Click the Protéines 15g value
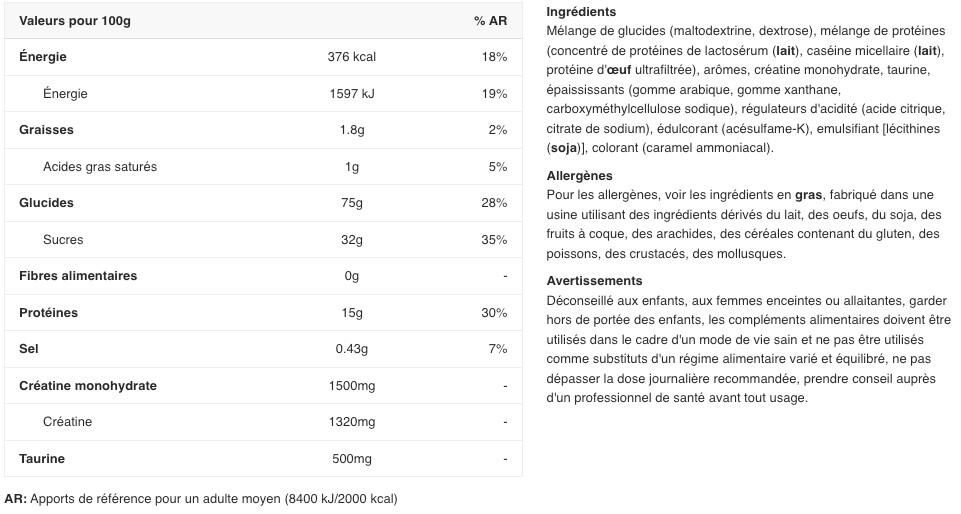961x514 pixels. 351,313
